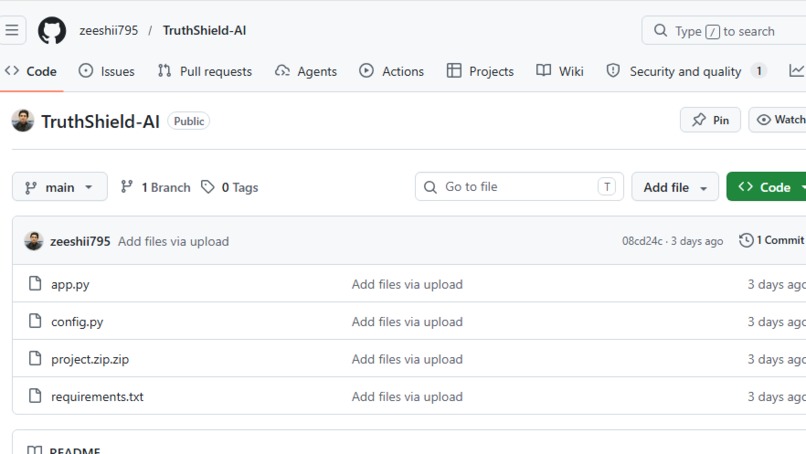This screenshot has width=806, height=454.
Task: Go to GitHub home via Octocat logo
Action: (x=52, y=30)
